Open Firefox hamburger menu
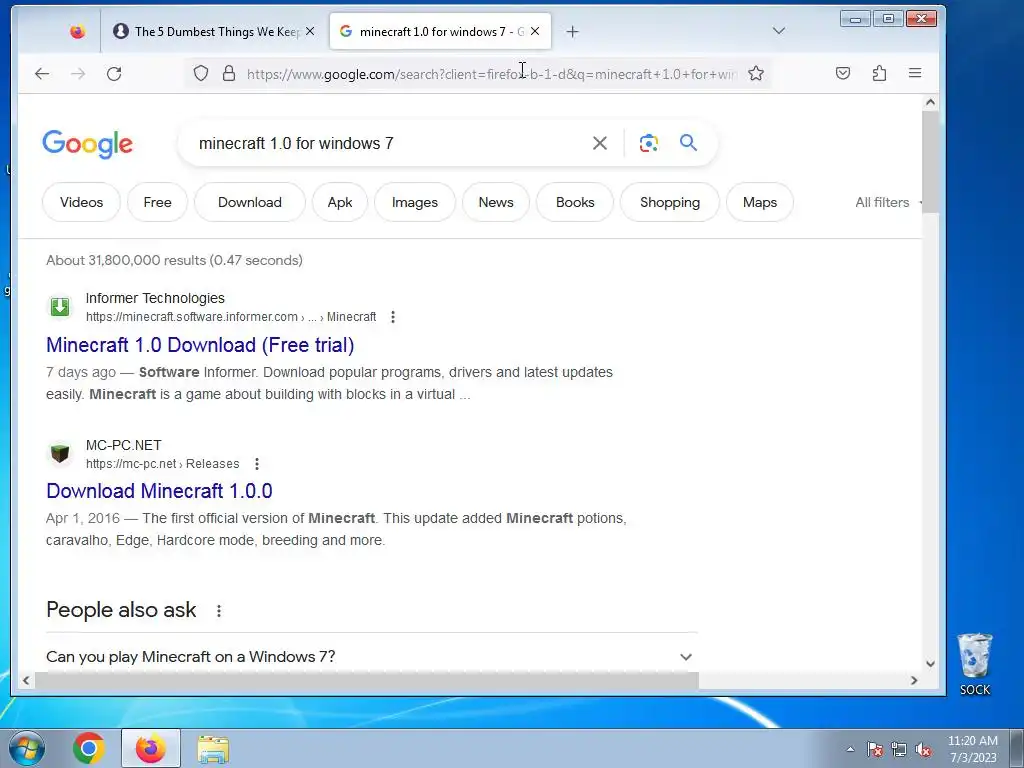 pos(915,74)
